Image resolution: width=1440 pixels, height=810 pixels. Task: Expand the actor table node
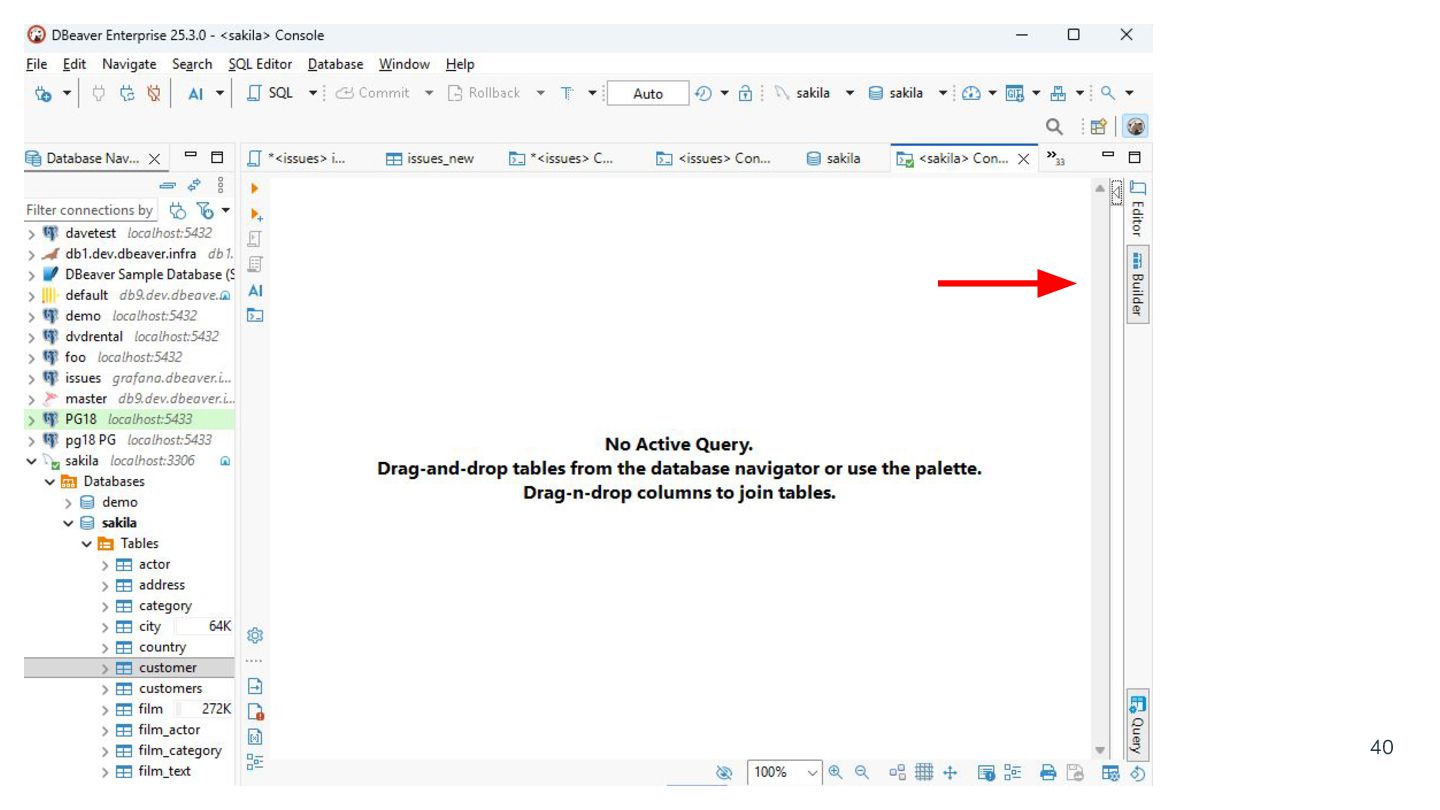106,565
